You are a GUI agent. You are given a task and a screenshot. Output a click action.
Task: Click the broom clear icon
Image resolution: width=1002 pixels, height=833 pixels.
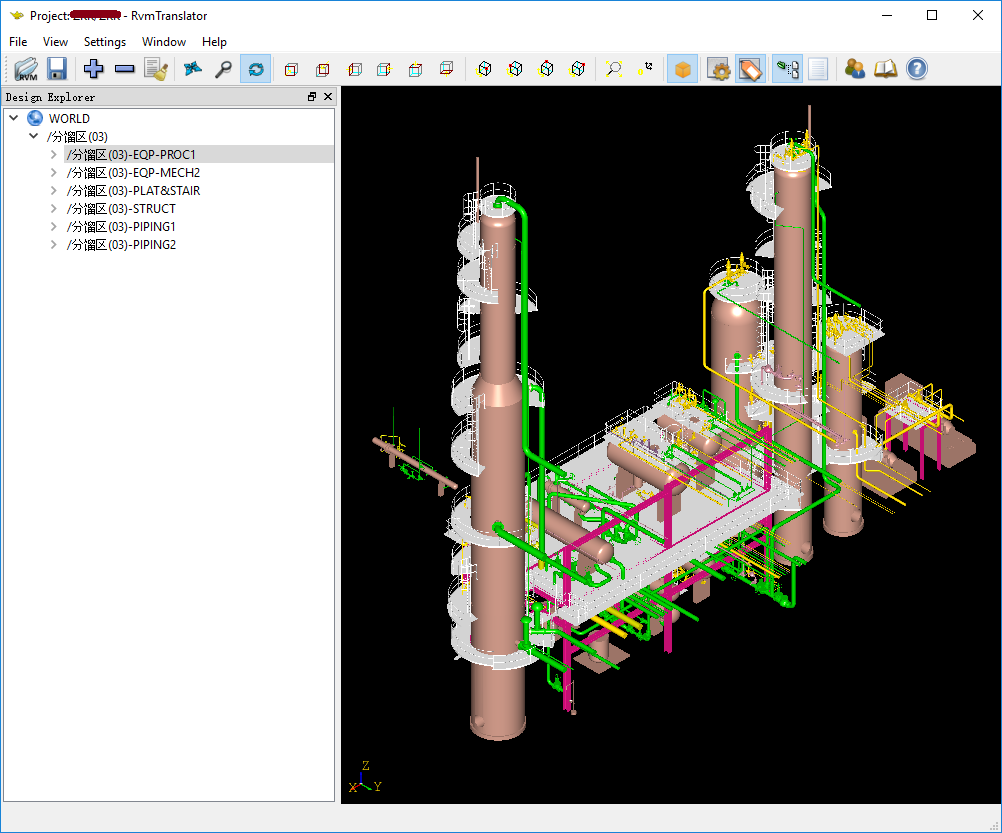coord(155,69)
